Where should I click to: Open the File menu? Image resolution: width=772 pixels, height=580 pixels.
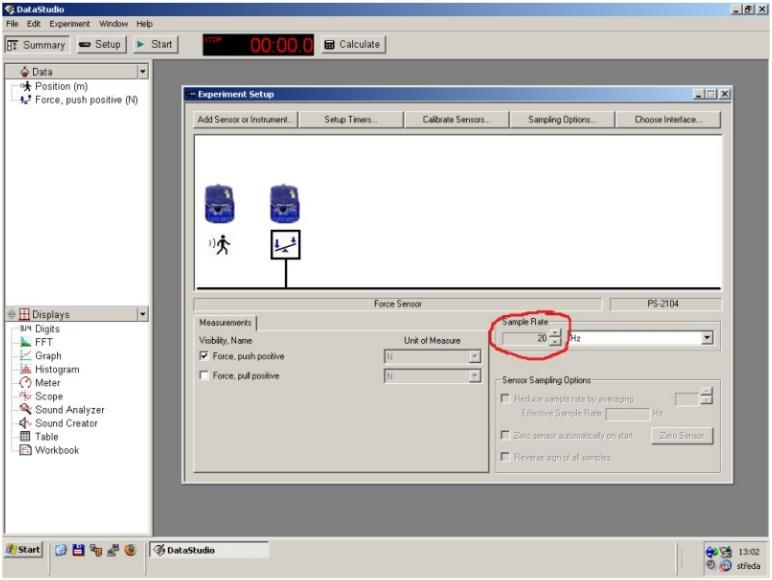coord(12,24)
